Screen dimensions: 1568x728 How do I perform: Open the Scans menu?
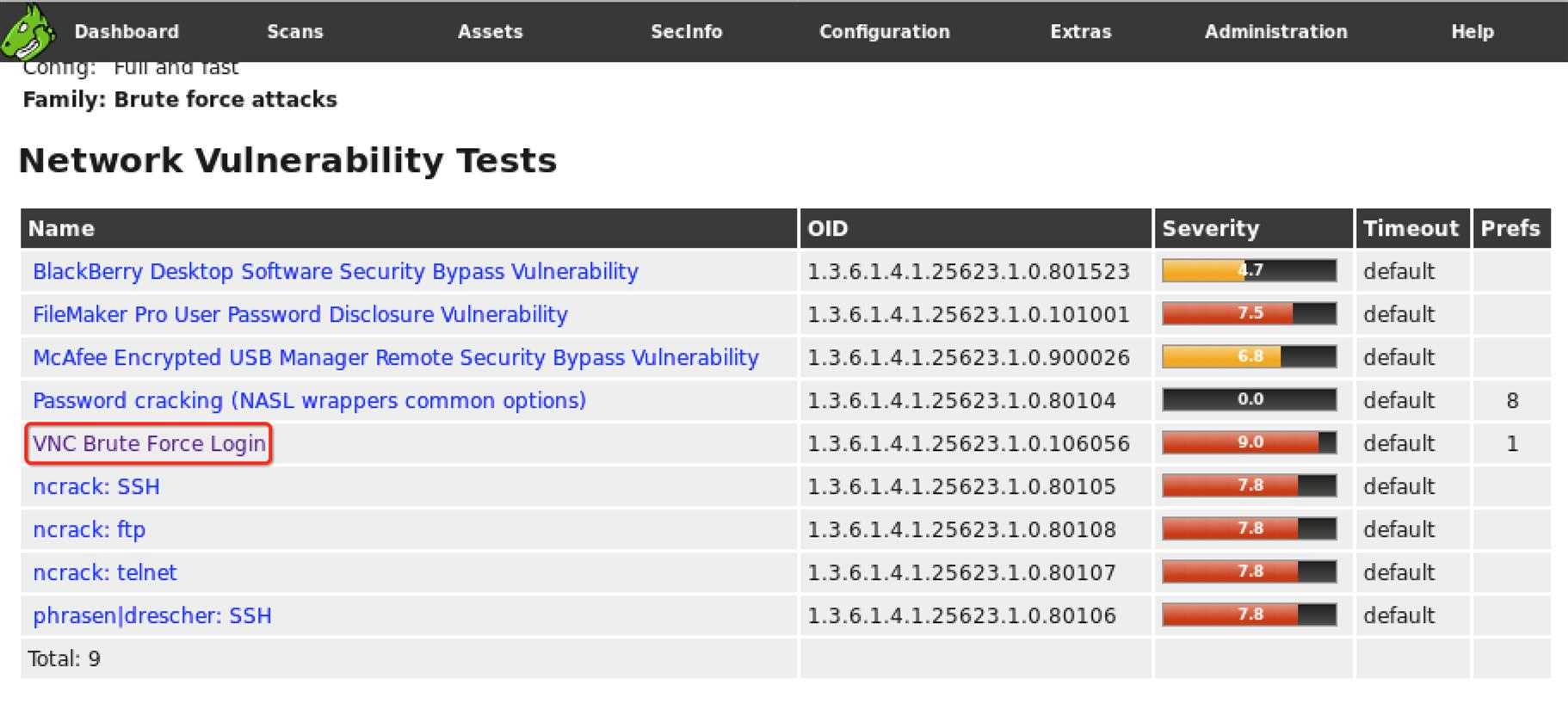coord(294,32)
